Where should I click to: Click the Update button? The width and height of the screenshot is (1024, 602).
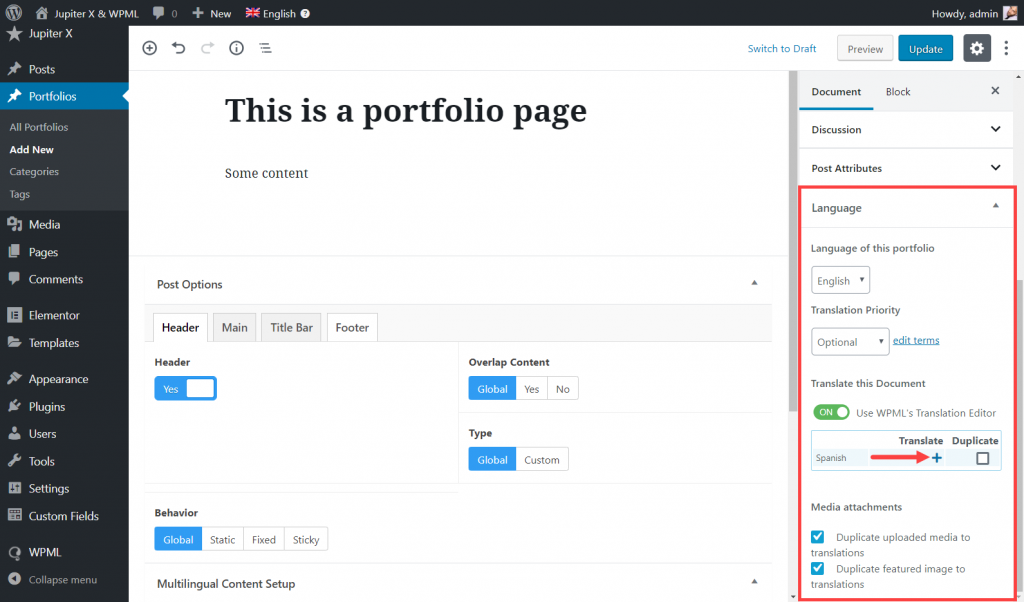[x=925, y=48]
